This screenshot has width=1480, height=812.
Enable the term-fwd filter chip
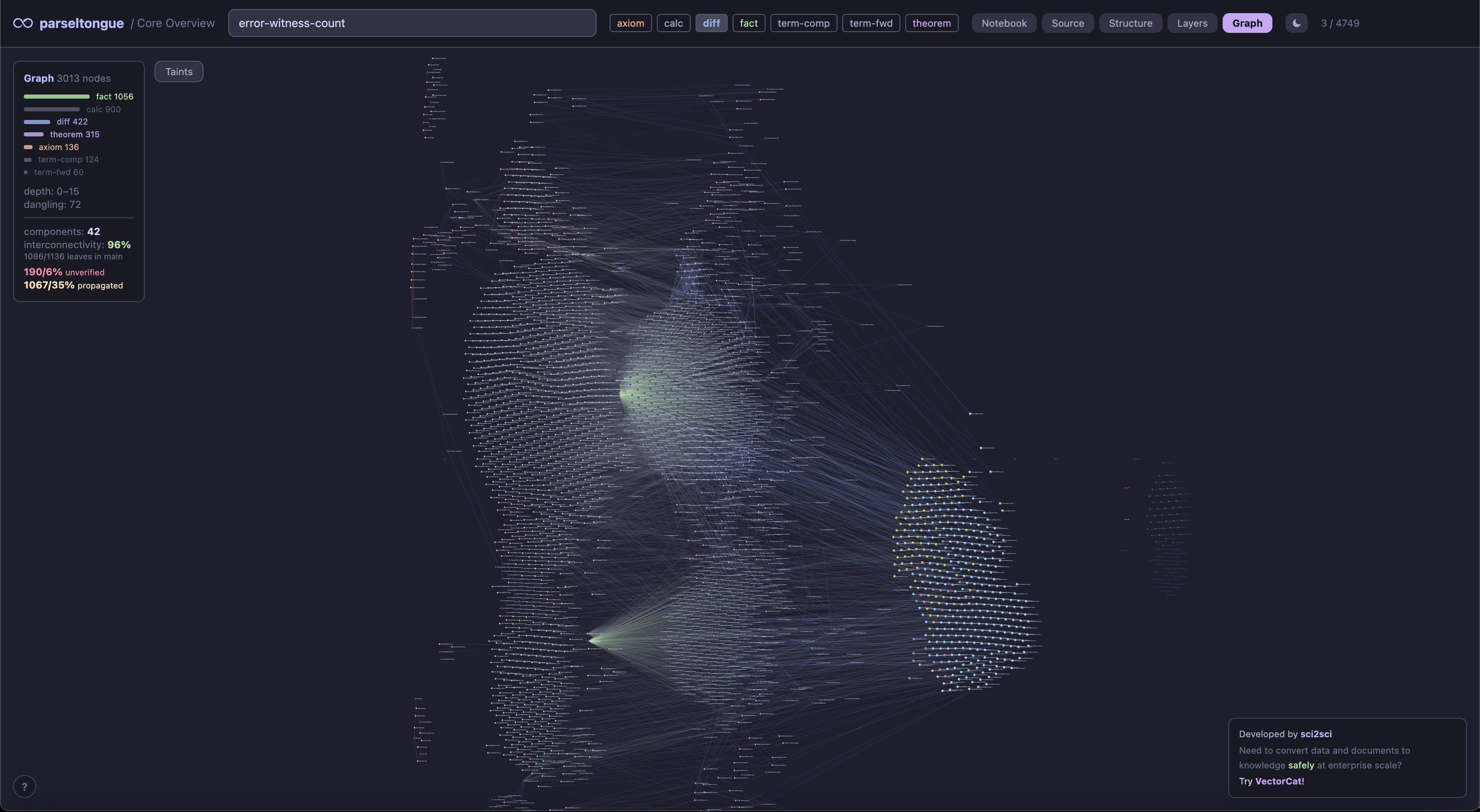coord(870,23)
